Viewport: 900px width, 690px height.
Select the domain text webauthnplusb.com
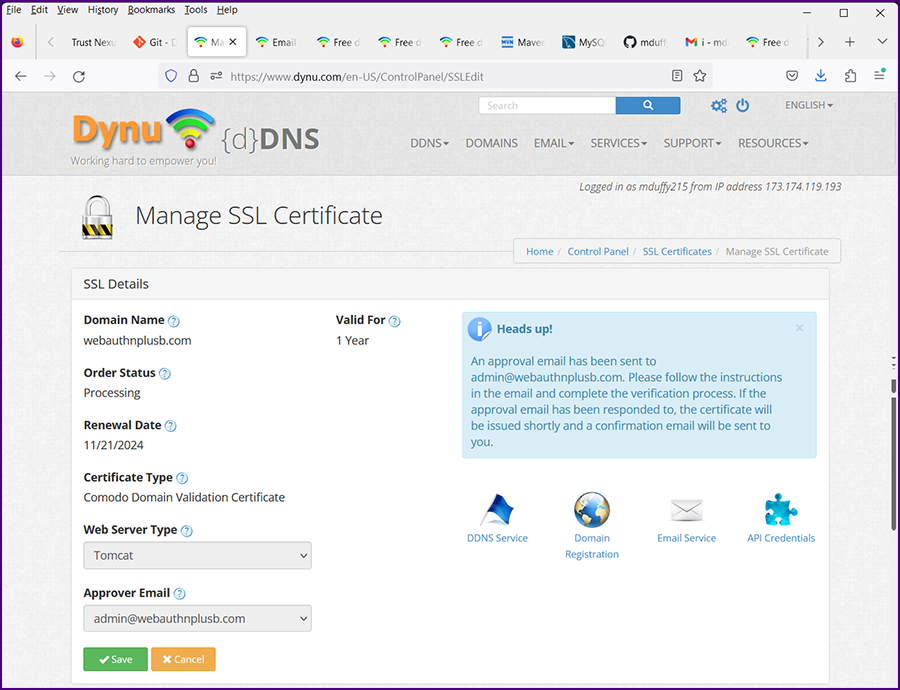pos(137,340)
